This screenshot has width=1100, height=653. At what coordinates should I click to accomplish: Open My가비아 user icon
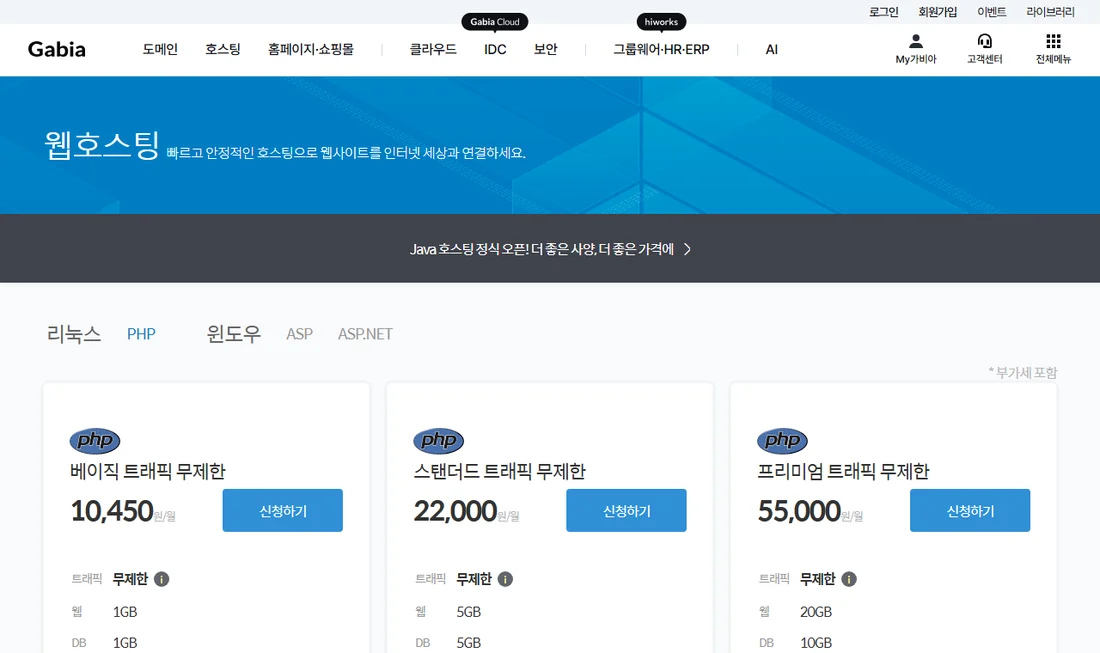915,41
